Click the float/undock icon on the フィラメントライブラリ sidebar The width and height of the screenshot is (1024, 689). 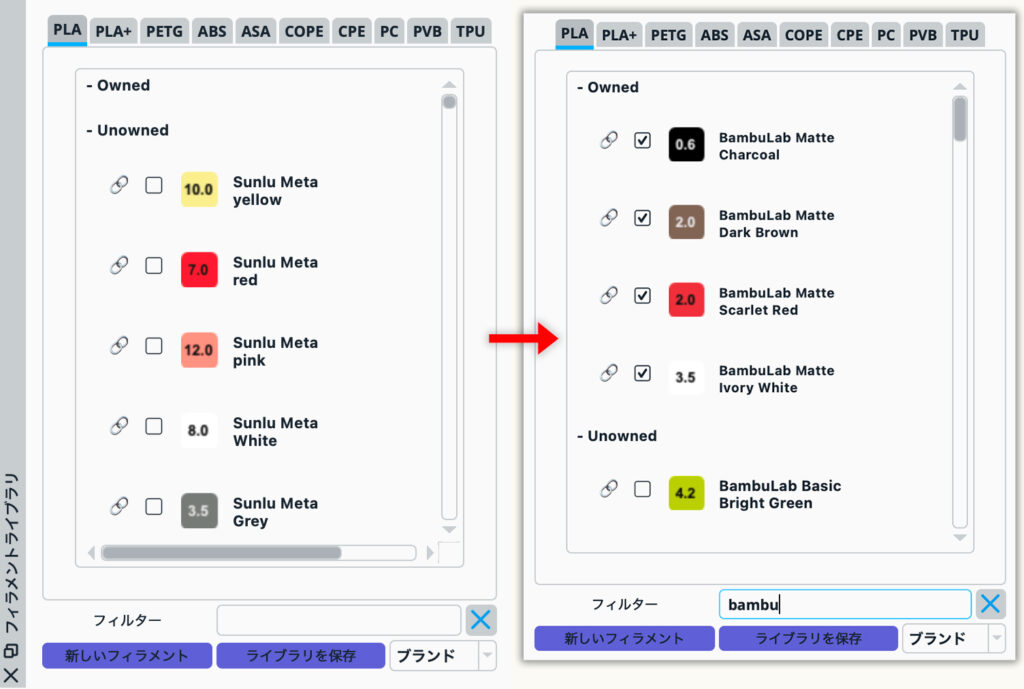[x=11, y=650]
